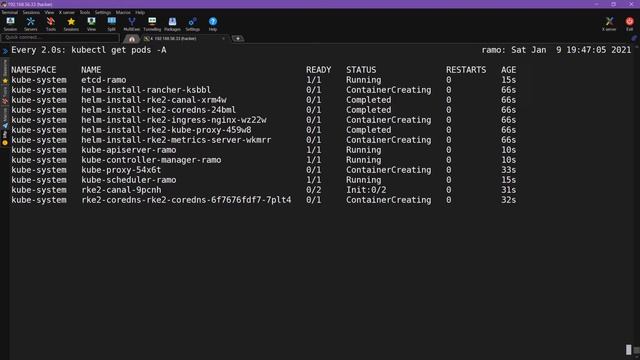The height and width of the screenshot is (360, 640).
Task: Open the Terminal menu
Action: tap(9, 12)
